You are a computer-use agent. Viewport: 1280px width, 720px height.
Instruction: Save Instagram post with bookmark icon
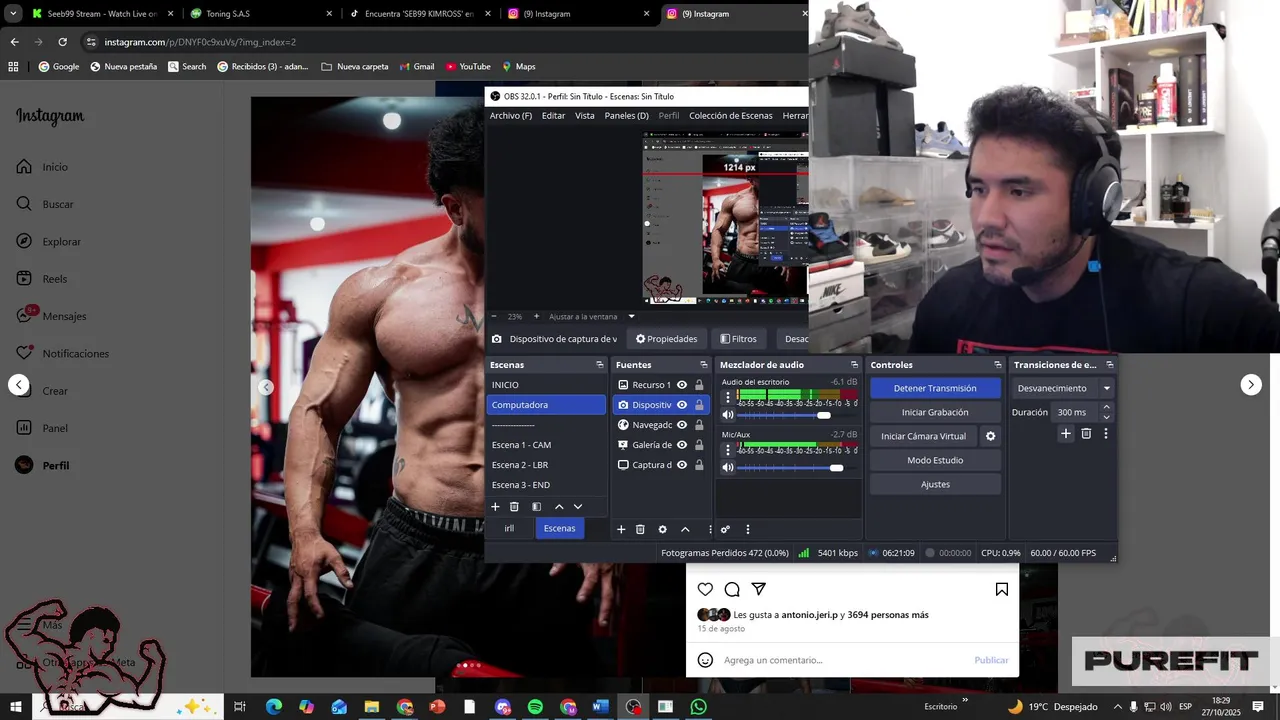(1001, 589)
